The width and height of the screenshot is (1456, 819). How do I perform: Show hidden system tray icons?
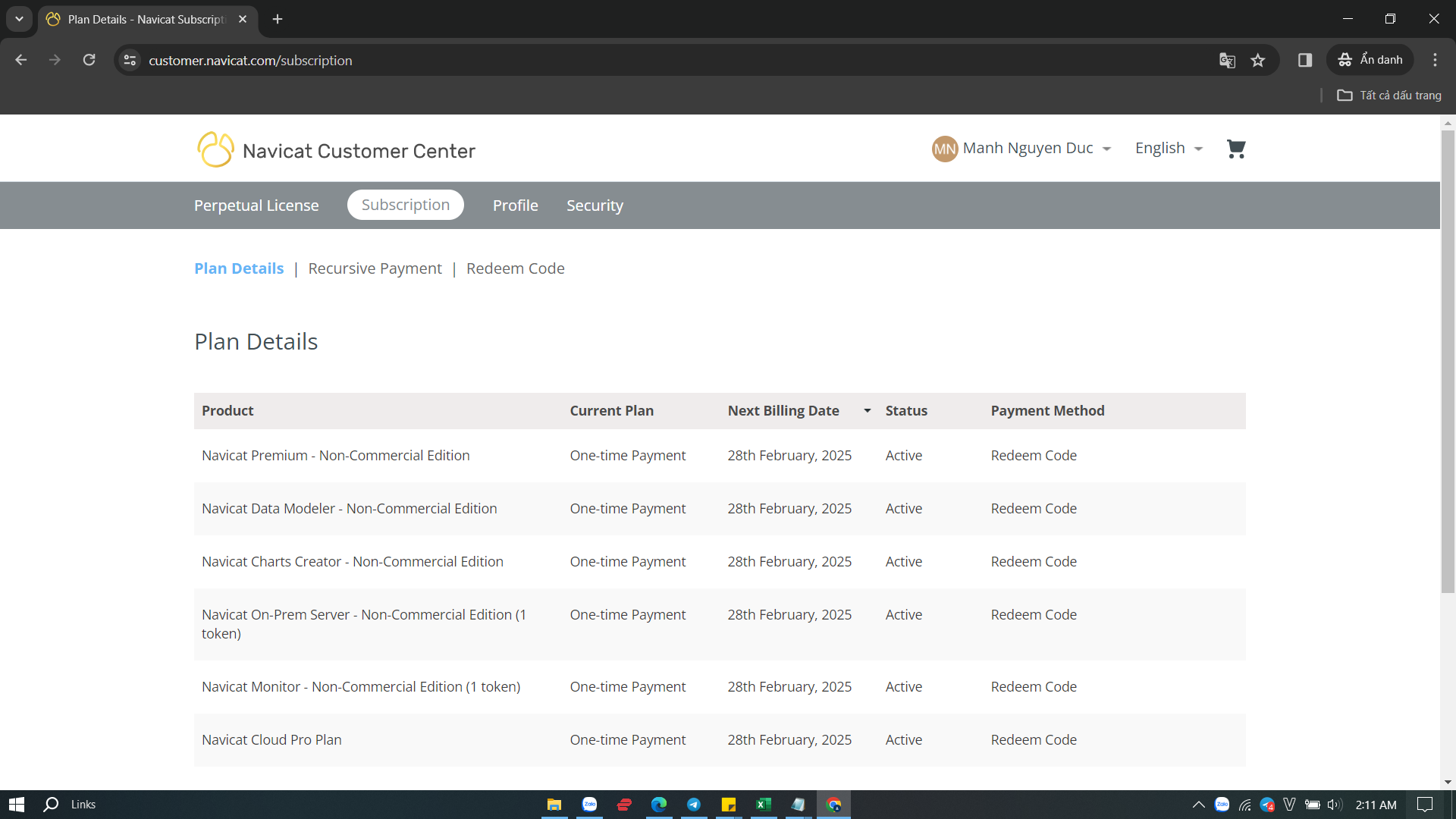pyautogui.click(x=1198, y=805)
